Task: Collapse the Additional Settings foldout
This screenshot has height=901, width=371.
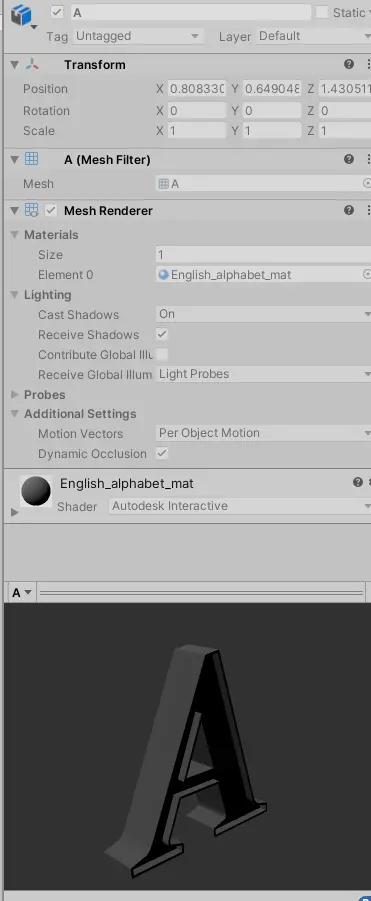Action: [x=15, y=414]
